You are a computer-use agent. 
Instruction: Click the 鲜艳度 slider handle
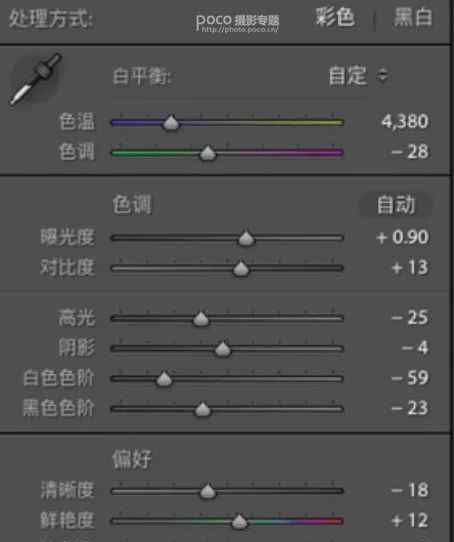pos(239,521)
